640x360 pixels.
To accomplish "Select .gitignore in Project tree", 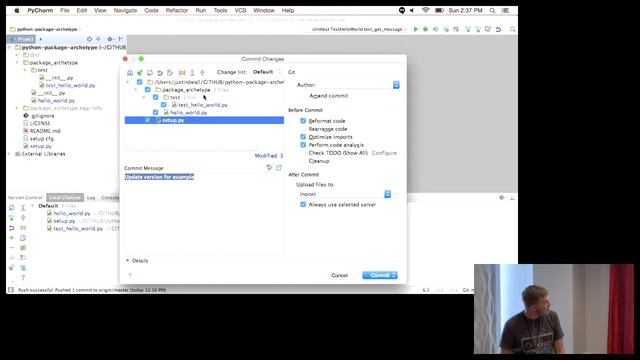I will click(x=42, y=116).
